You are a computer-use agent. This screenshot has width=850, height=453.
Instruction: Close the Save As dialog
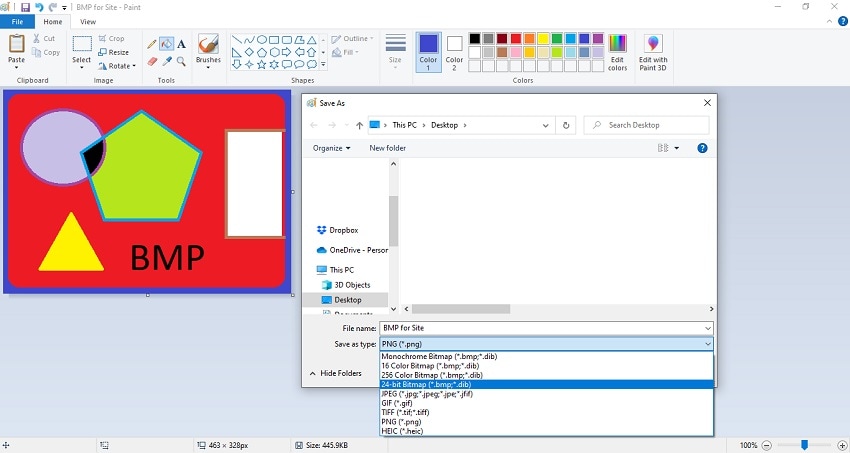[x=707, y=103]
